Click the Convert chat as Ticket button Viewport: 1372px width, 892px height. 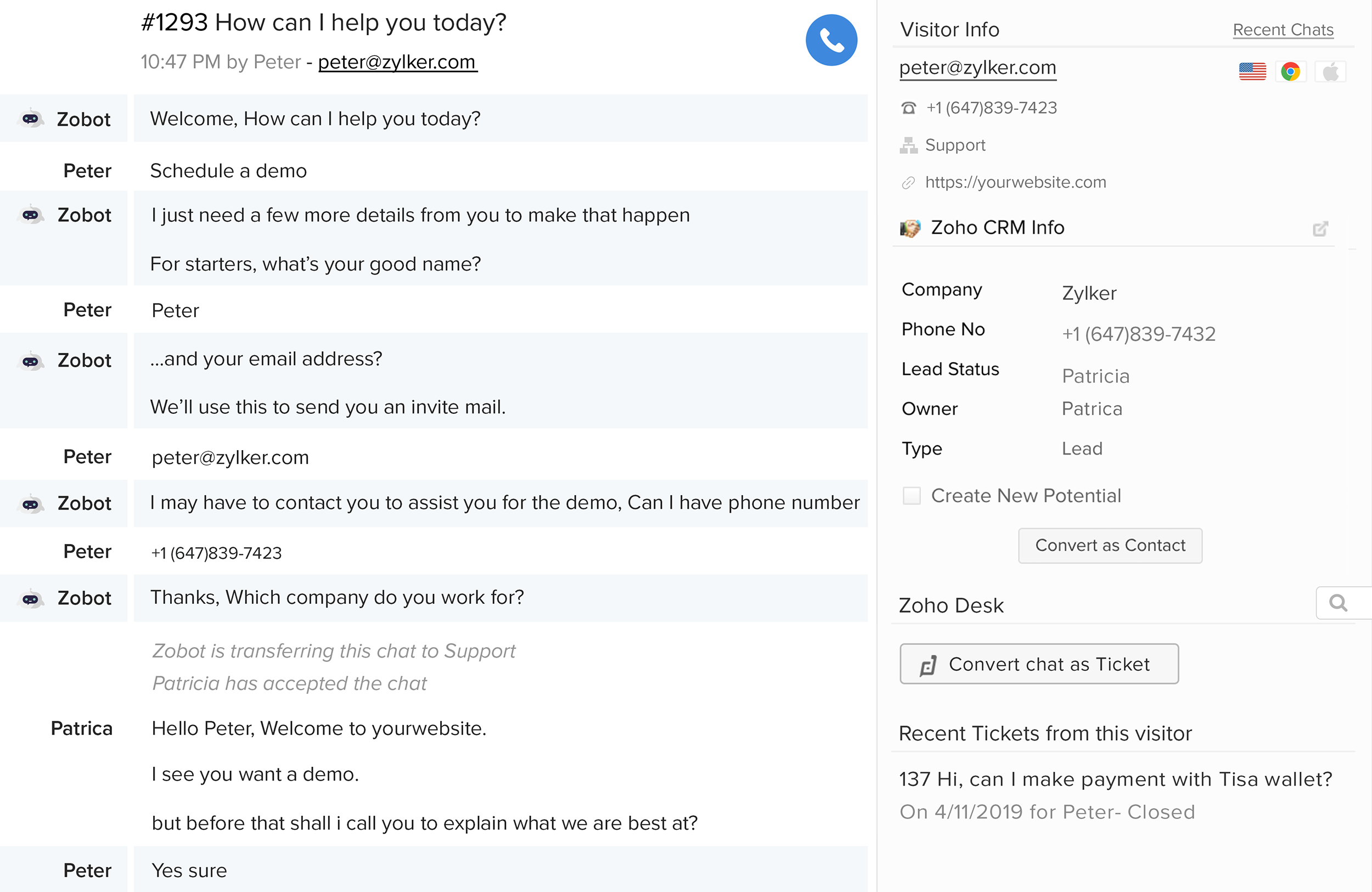coord(1039,664)
